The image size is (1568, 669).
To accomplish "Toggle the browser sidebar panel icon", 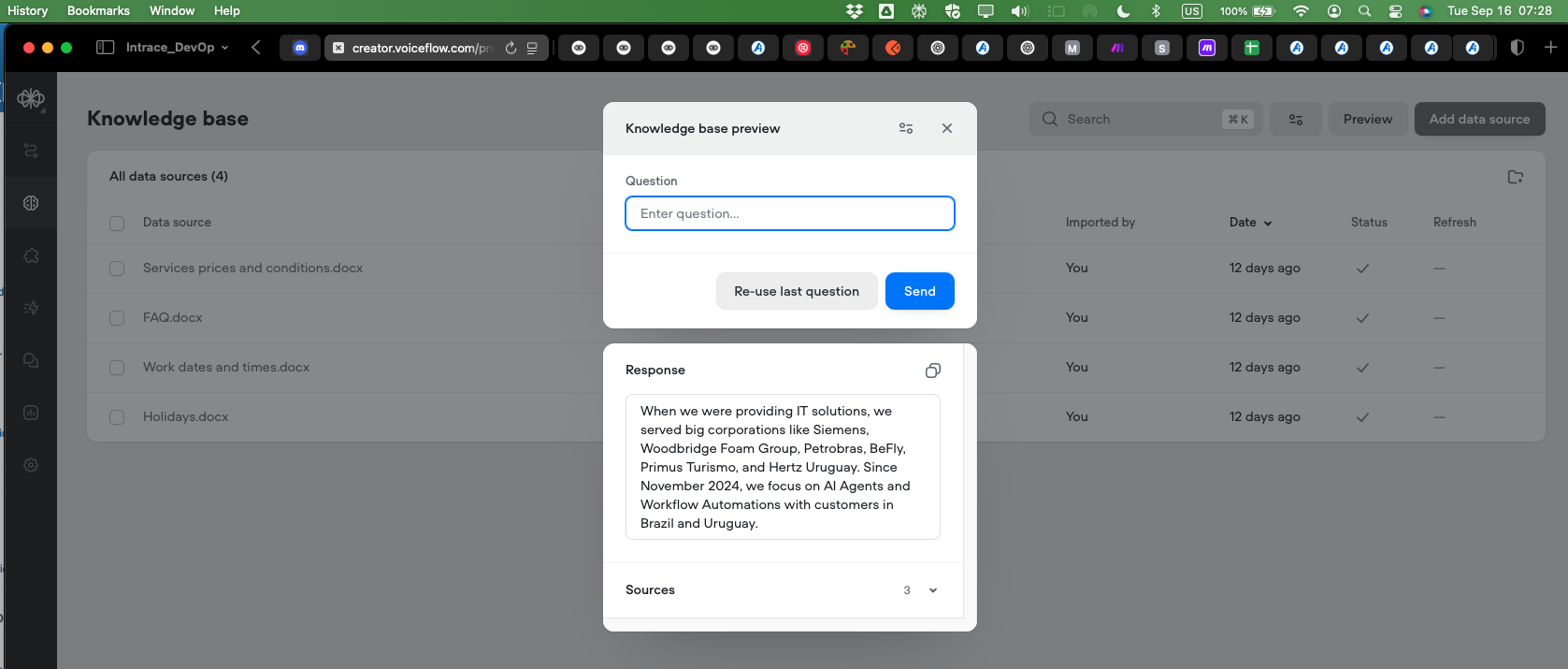I will point(106,48).
